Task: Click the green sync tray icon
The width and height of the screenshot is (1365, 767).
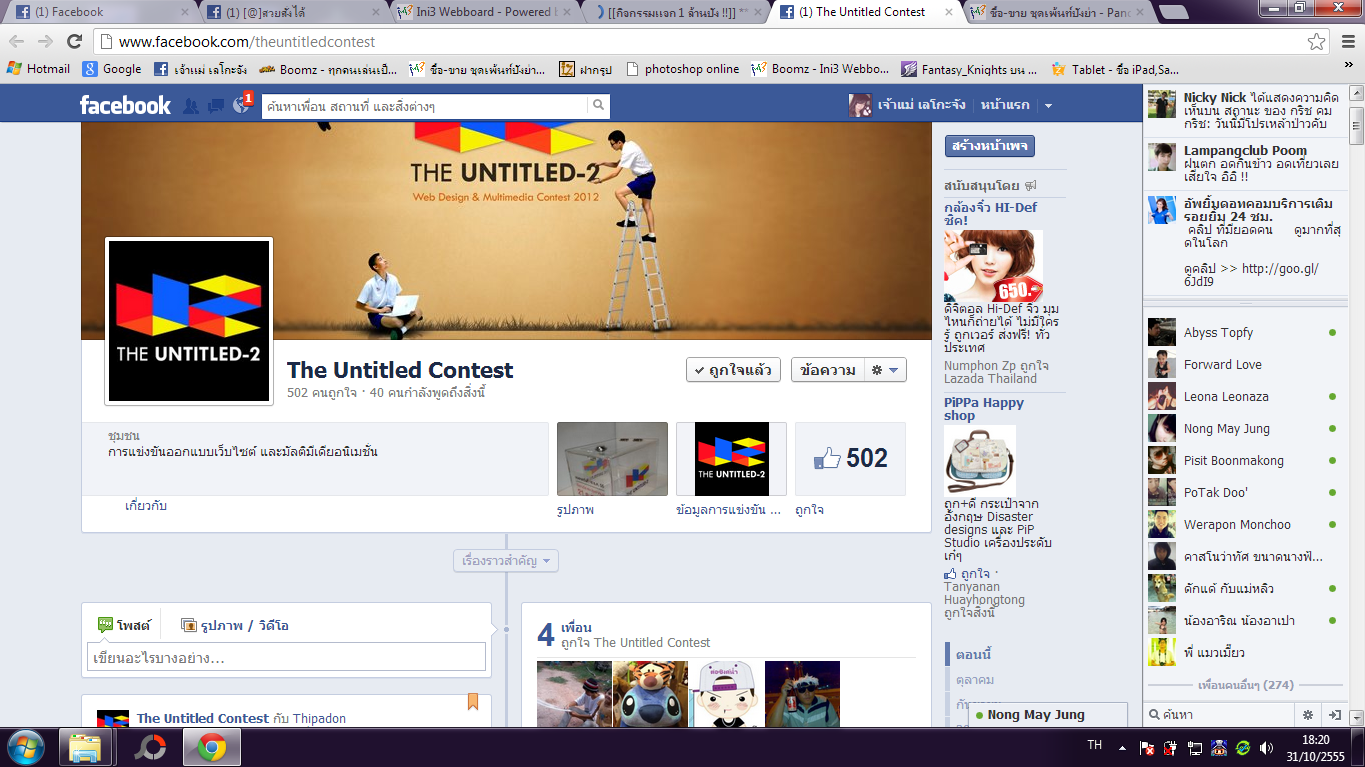Action: tap(1242, 747)
